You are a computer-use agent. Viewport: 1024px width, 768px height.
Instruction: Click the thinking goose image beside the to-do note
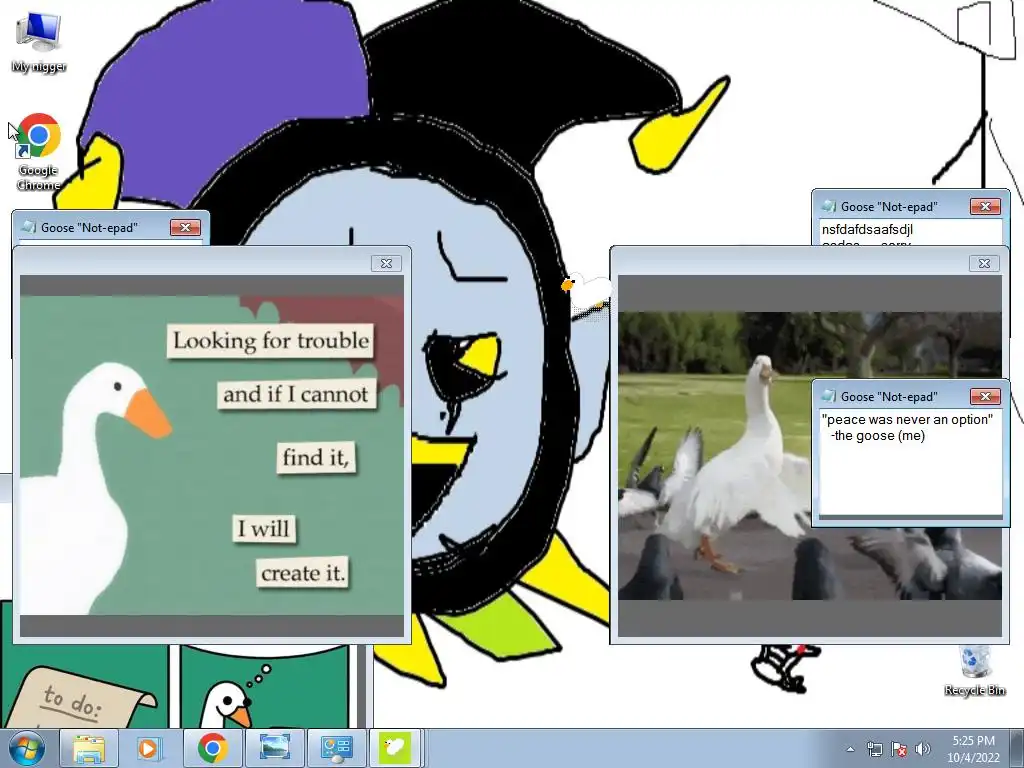pyautogui.click(x=264, y=687)
